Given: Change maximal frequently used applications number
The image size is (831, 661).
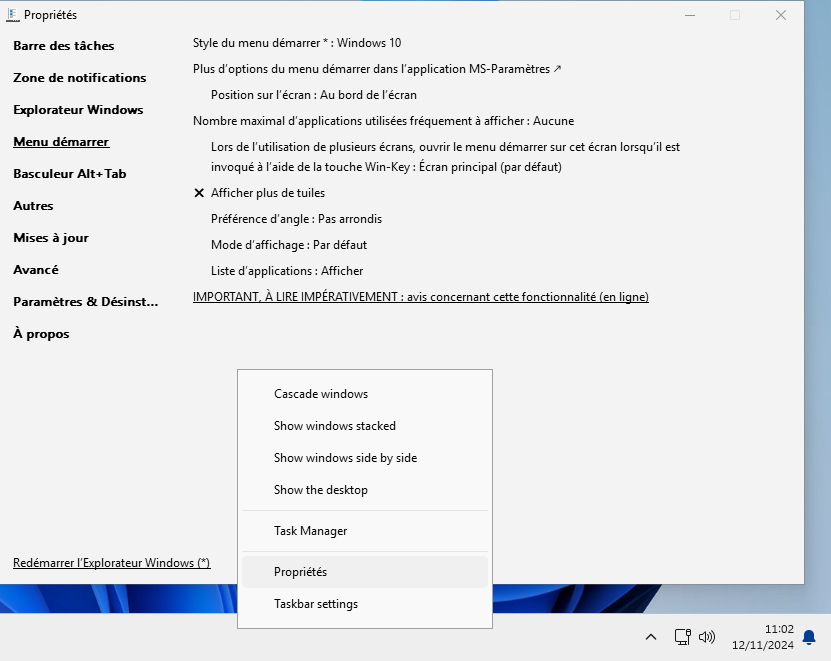Looking at the screenshot, I should (x=383, y=121).
